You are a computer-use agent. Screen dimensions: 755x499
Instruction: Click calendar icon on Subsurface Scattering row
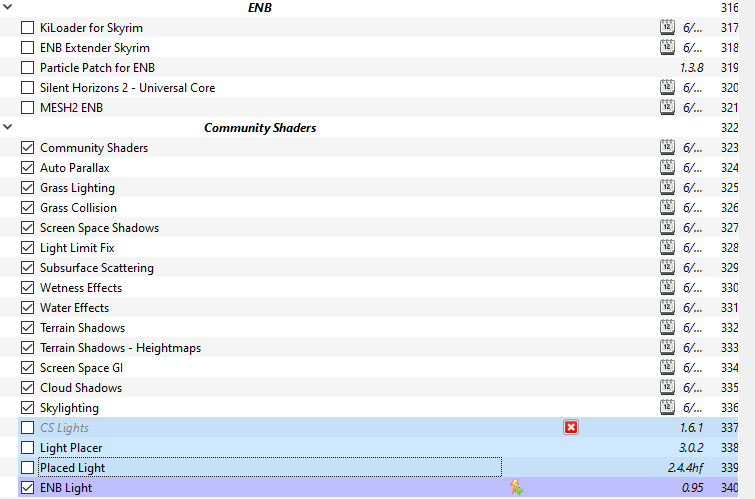tap(667, 267)
